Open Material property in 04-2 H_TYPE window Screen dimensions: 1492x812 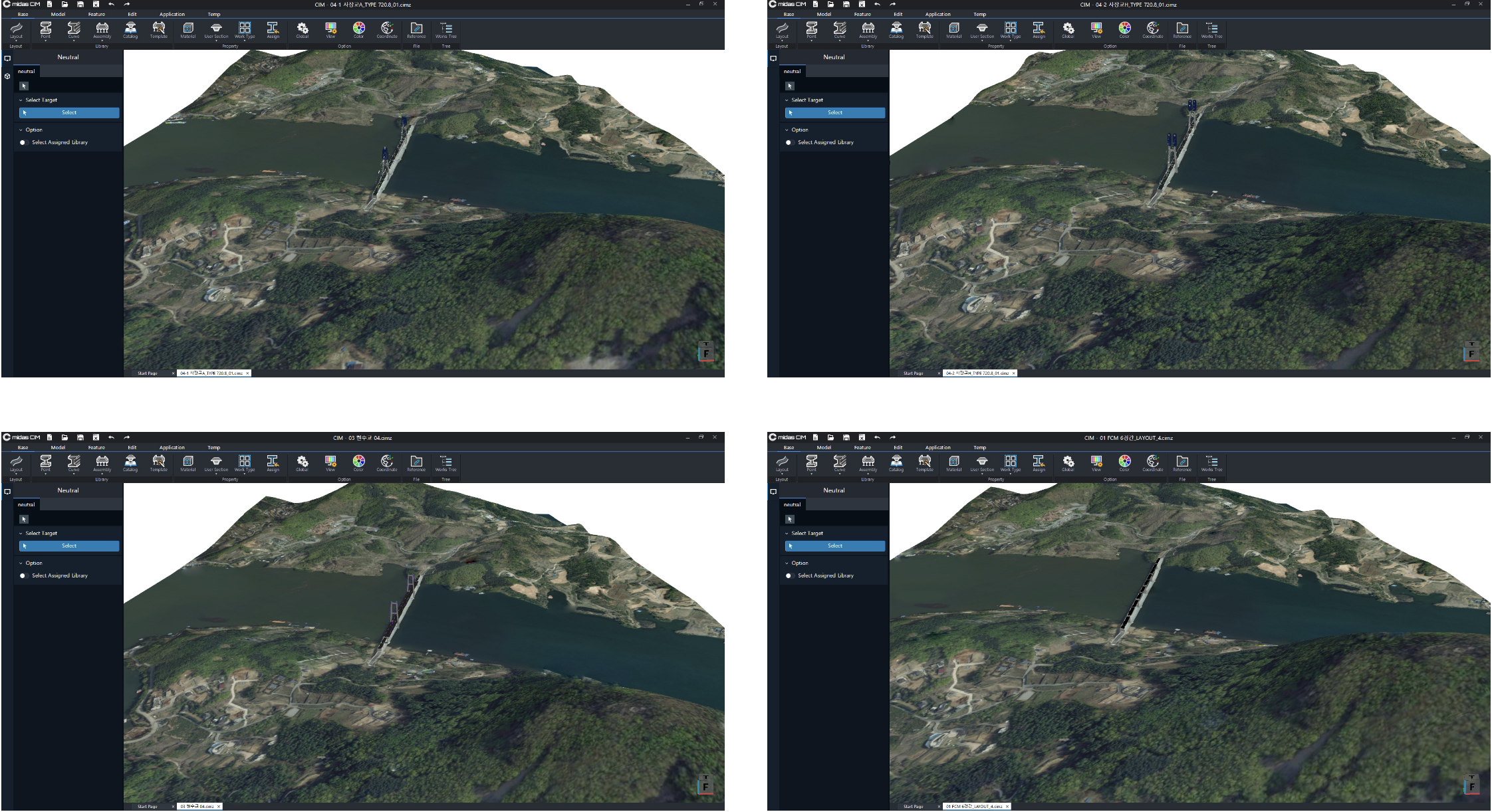[954, 30]
